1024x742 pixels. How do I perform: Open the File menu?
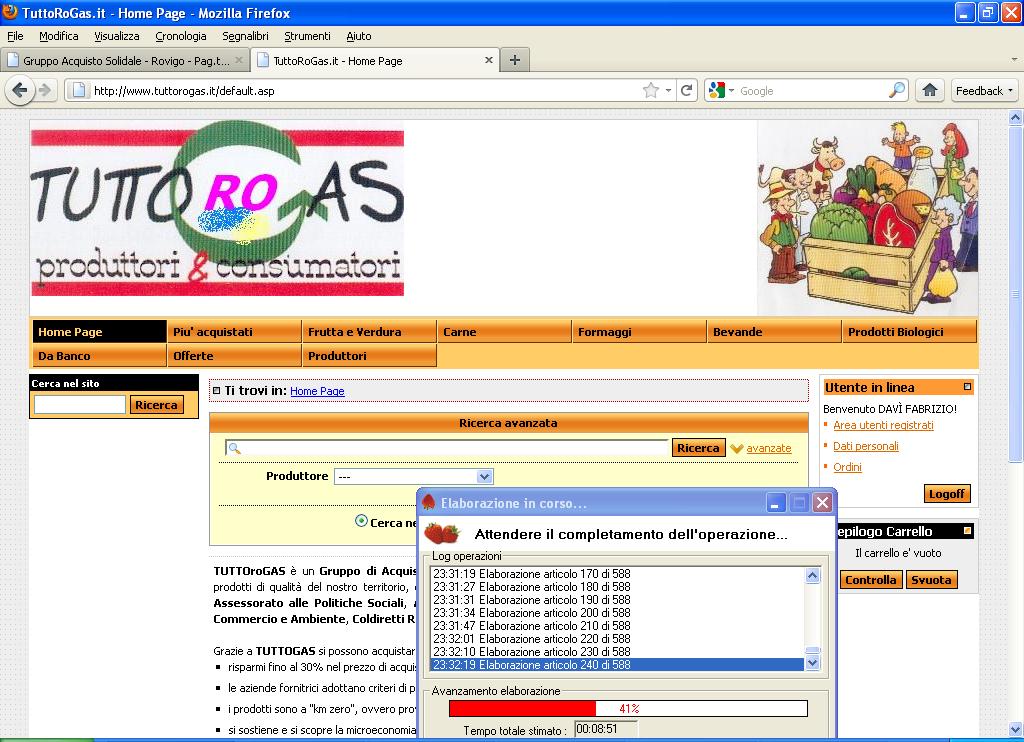click(x=15, y=36)
